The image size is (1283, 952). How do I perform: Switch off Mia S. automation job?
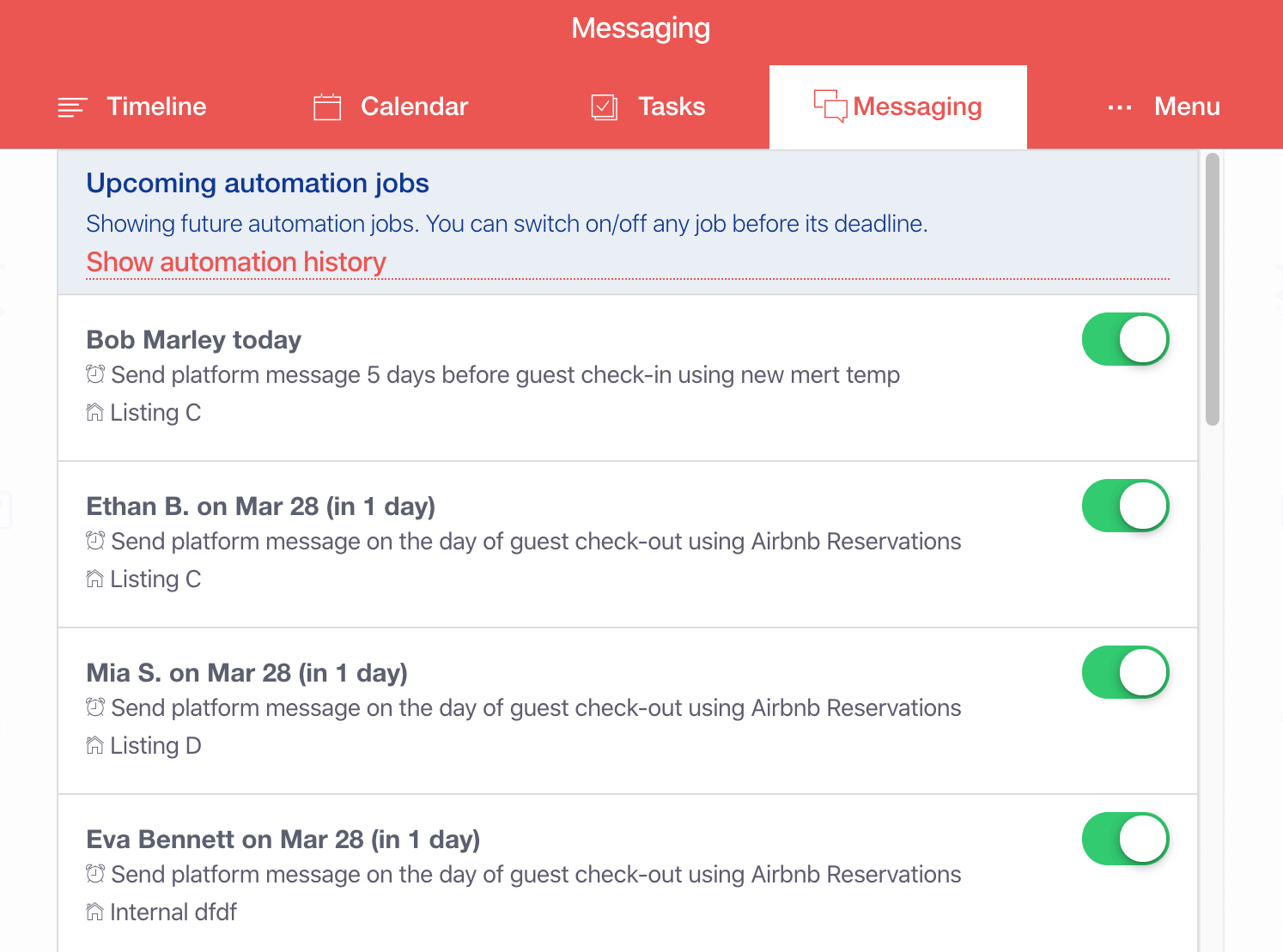1125,672
